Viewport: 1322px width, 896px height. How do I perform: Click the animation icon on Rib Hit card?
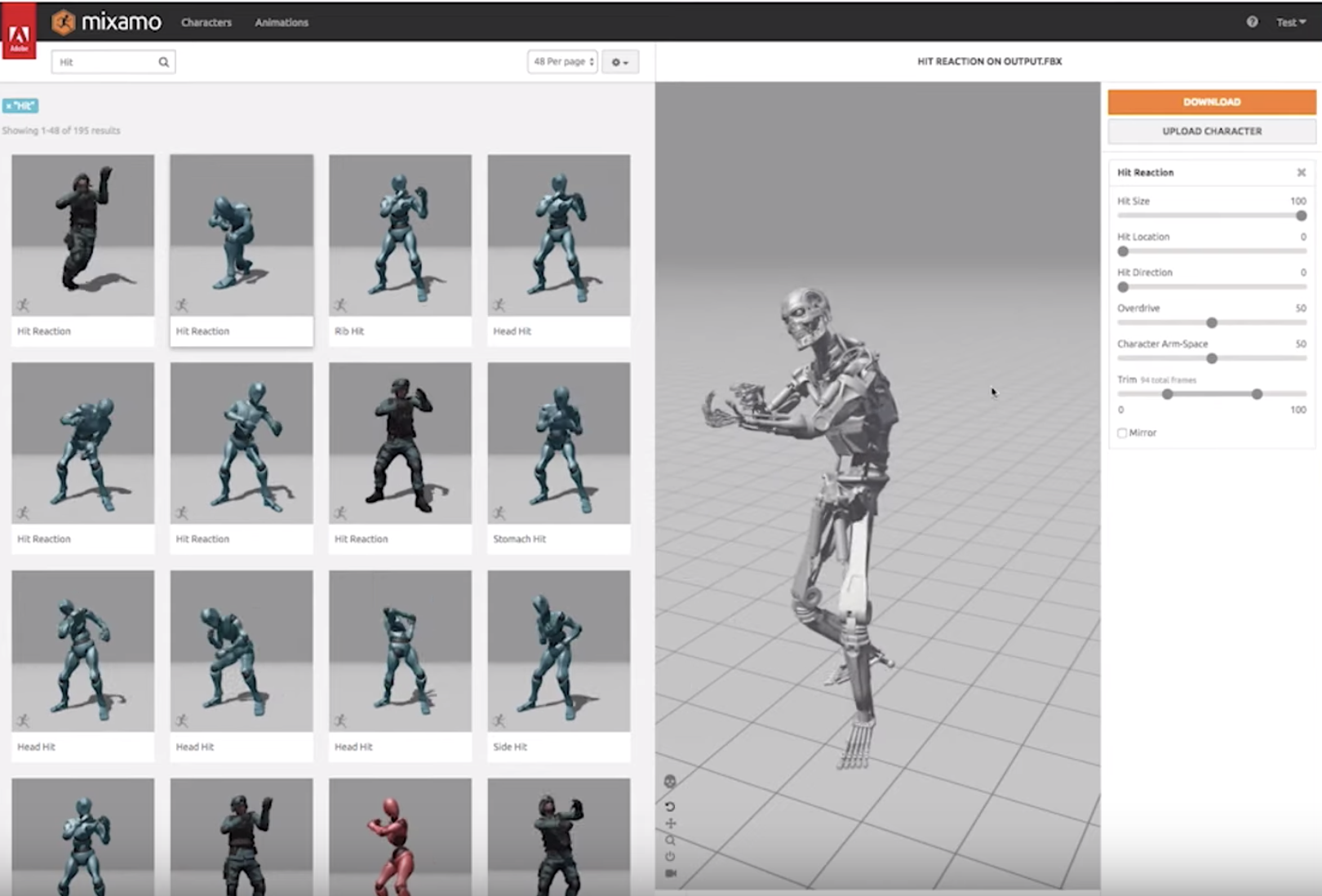340,305
